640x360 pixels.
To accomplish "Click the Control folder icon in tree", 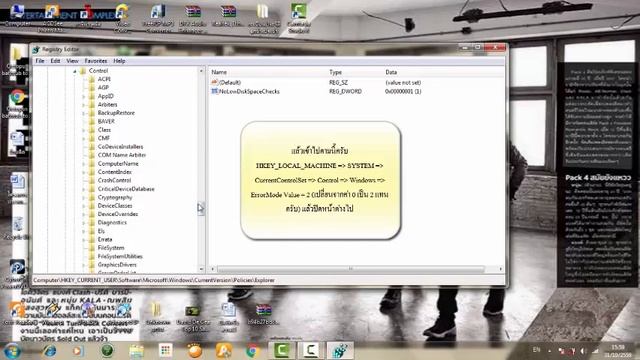I will 83,71.
